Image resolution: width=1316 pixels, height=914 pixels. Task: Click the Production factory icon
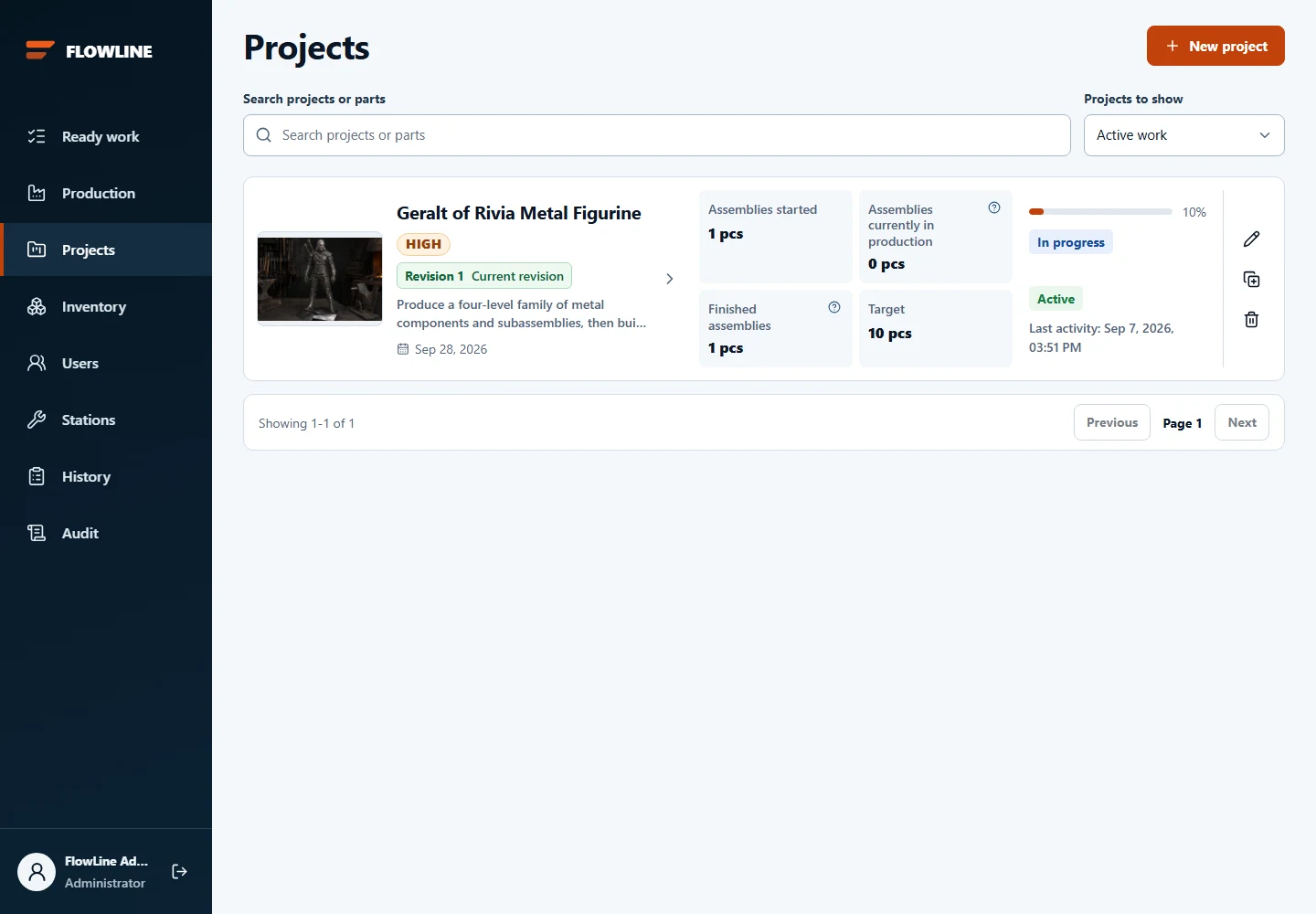37,193
